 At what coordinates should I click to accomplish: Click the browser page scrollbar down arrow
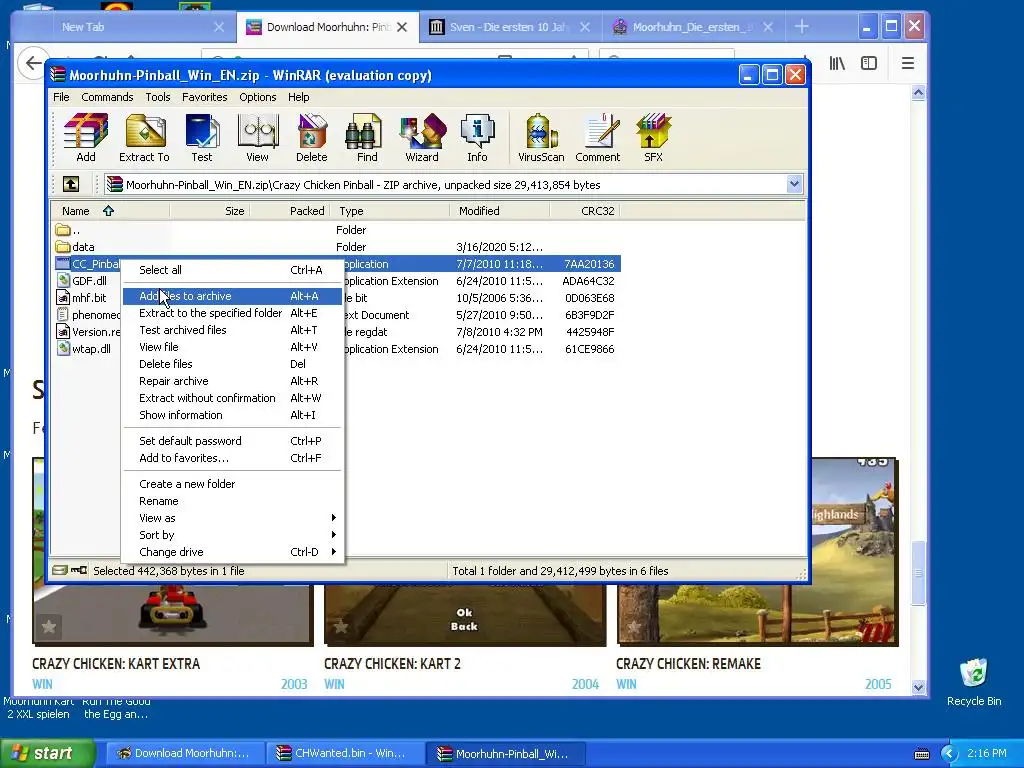[x=918, y=687]
